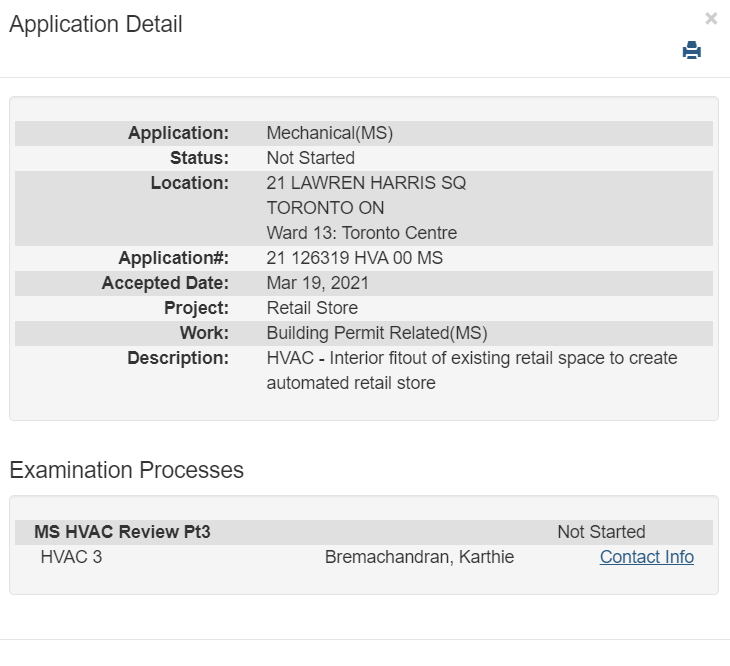Click application number 21 126319 HVA 00 MS

(x=354, y=258)
